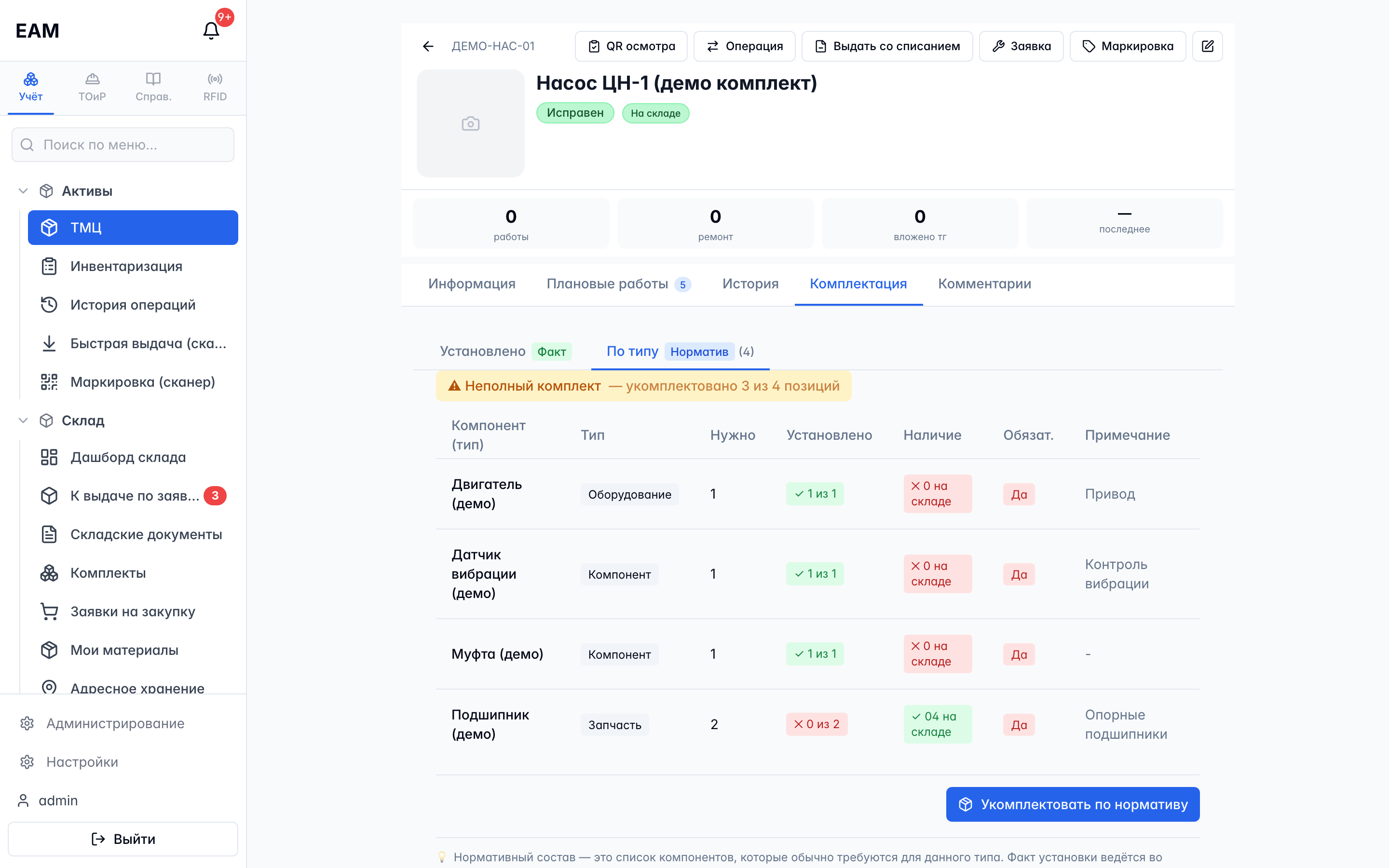The image size is (1389, 868).
Task: Click Операция button
Action: coord(745,46)
